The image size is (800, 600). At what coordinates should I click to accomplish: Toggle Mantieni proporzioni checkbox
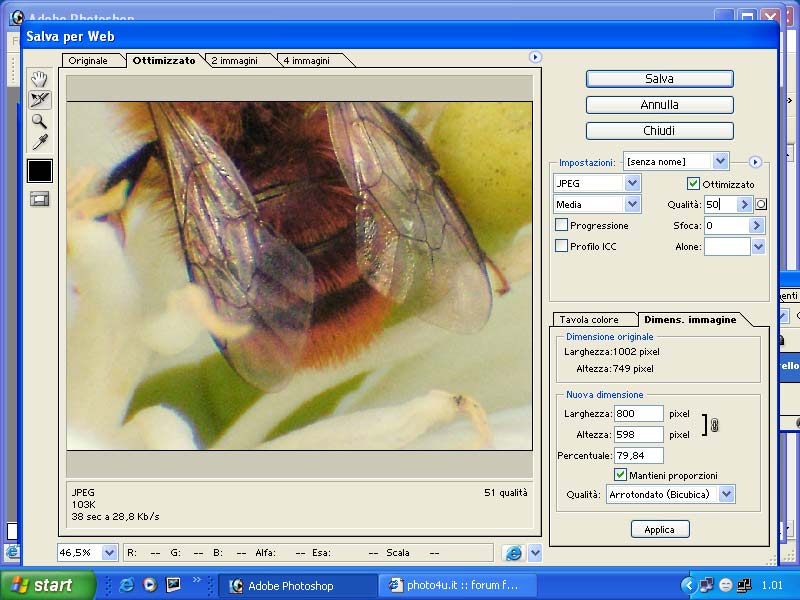point(620,474)
